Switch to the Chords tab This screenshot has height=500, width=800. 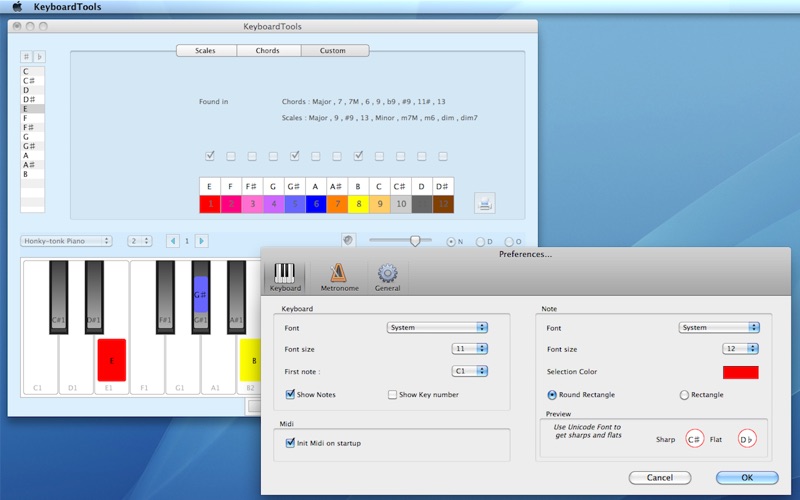pyautogui.click(x=268, y=51)
